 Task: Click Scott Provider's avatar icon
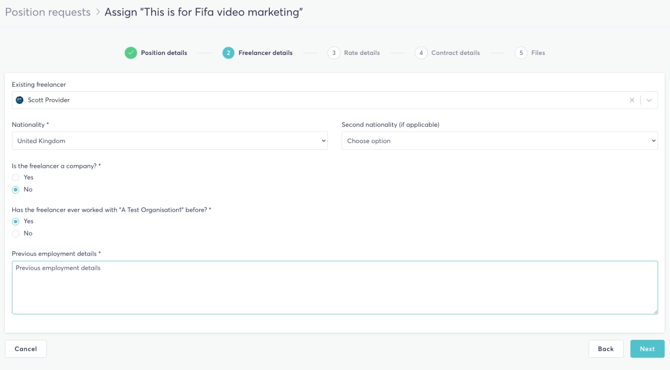pyautogui.click(x=20, y=100)
